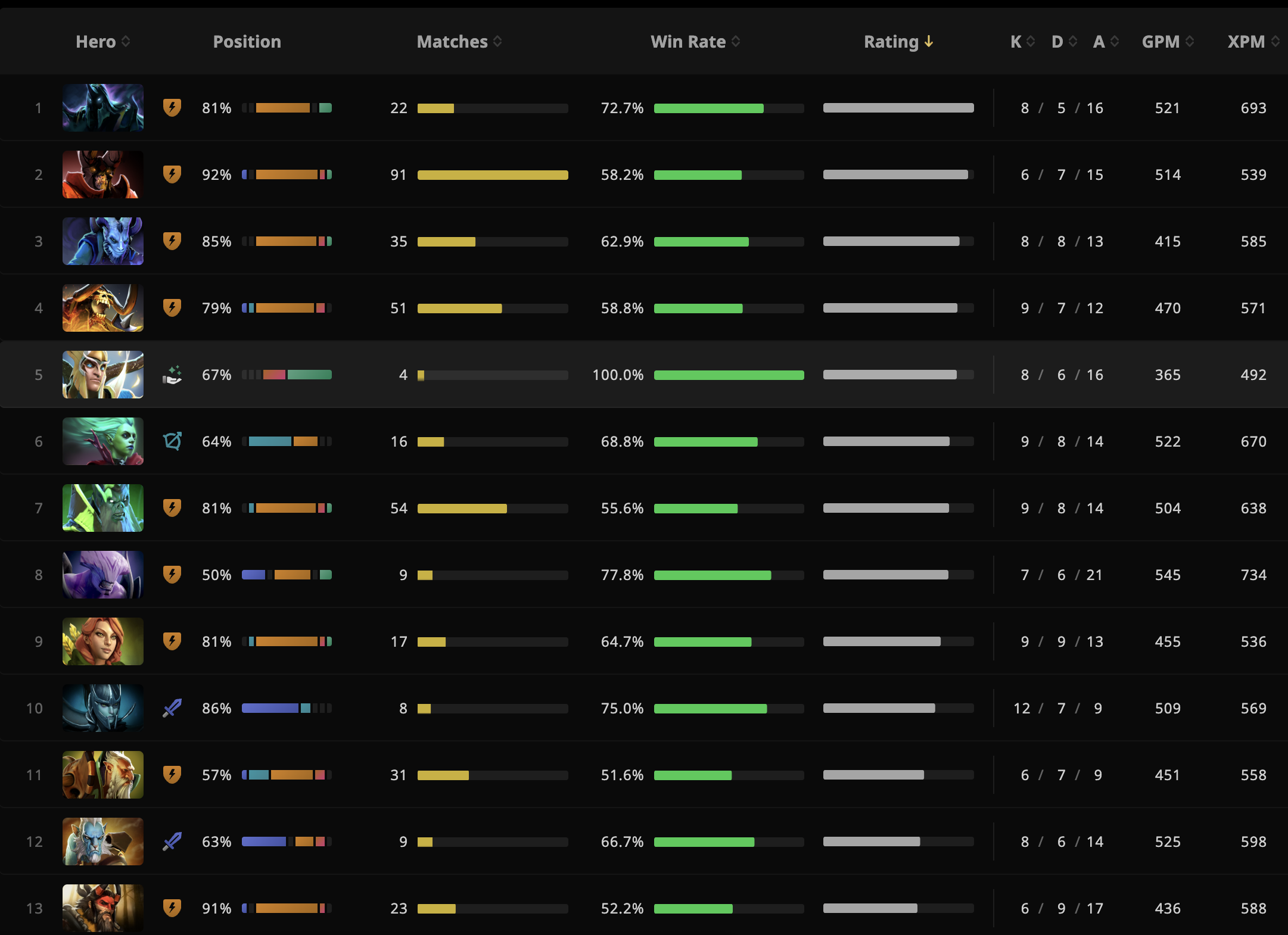Click carry sword icon in row 10
The image size is (1288, 935).
[x=172, y=708]
